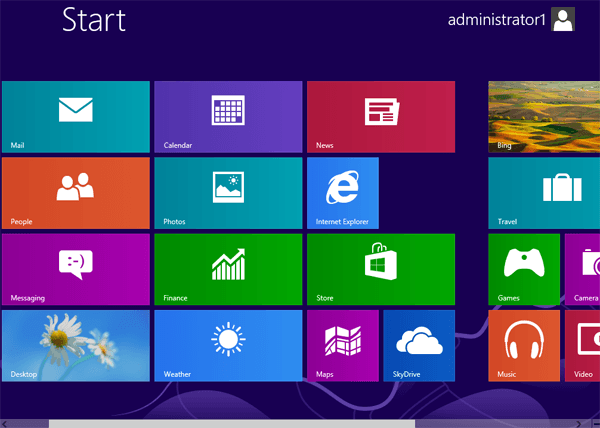The image size is (600, 428).
Task: Open the Maps tile
Action: 343,346
